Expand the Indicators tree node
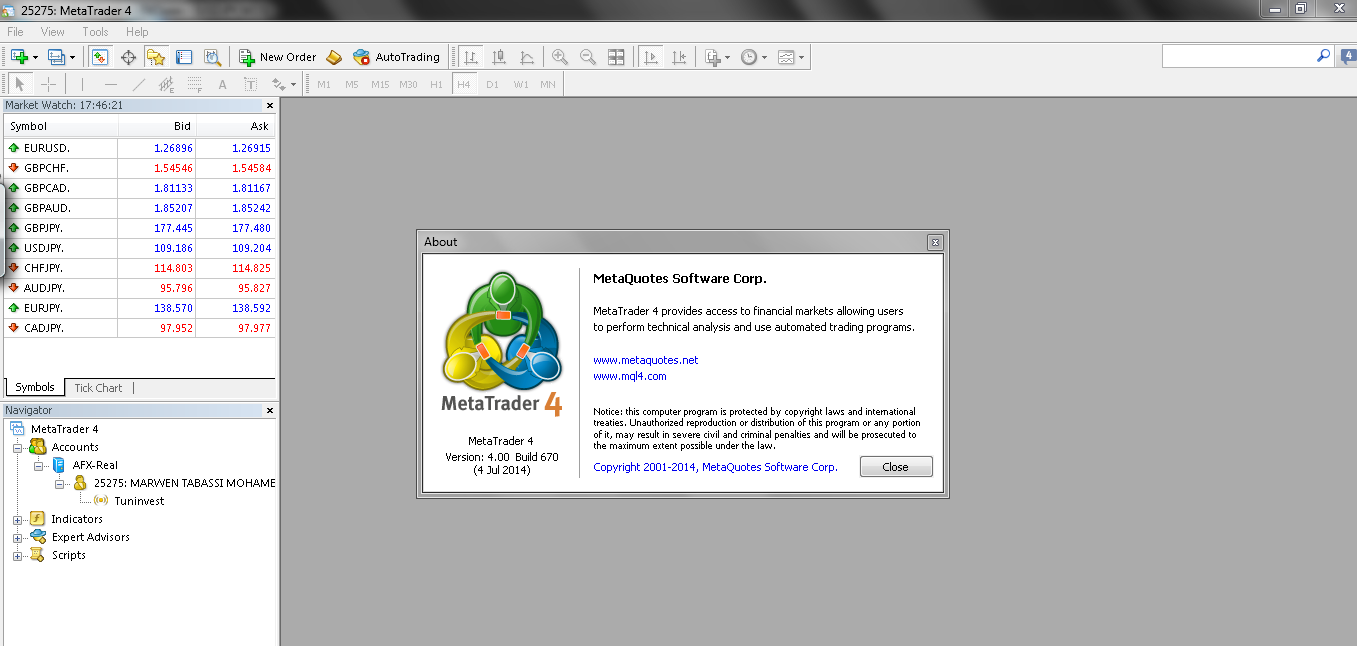Screen dimensions: 1357x646 pyautogui.click(x=17, y=520)
